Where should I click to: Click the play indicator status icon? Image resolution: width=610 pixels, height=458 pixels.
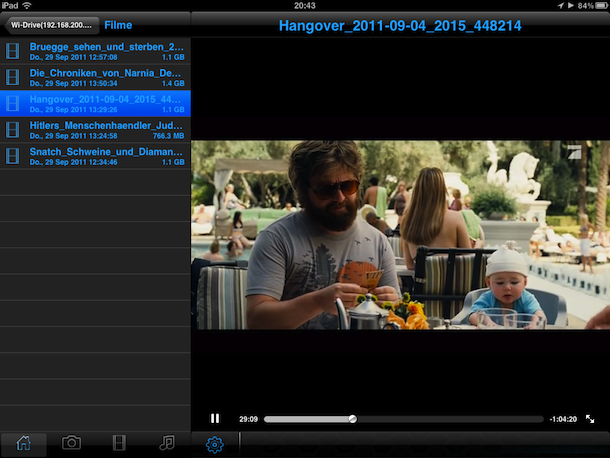click(570, 5)
